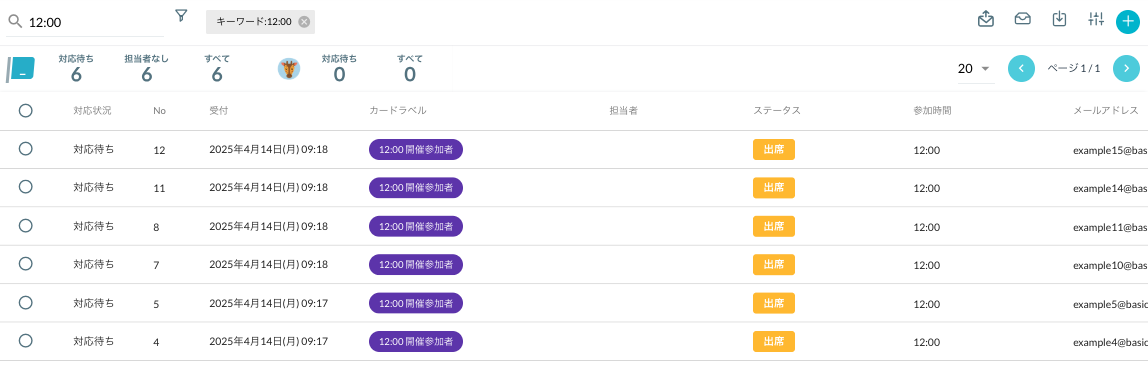Open the display settings sliders icon
1148x371 pixels.
click(x=1095, y=19)
